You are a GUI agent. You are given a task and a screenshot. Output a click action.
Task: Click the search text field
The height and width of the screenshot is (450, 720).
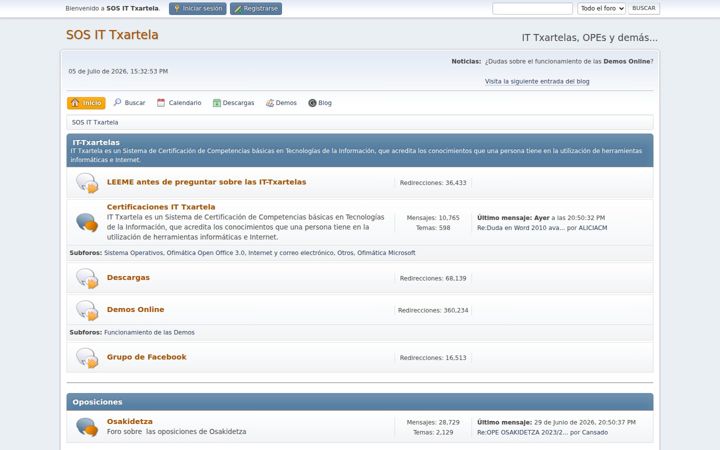532,8
